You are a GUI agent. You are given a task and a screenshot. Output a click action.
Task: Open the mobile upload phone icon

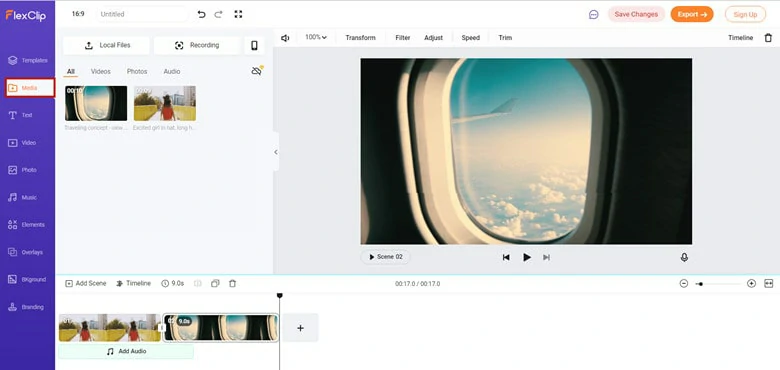pyautogui.click(x=254, y=45)
